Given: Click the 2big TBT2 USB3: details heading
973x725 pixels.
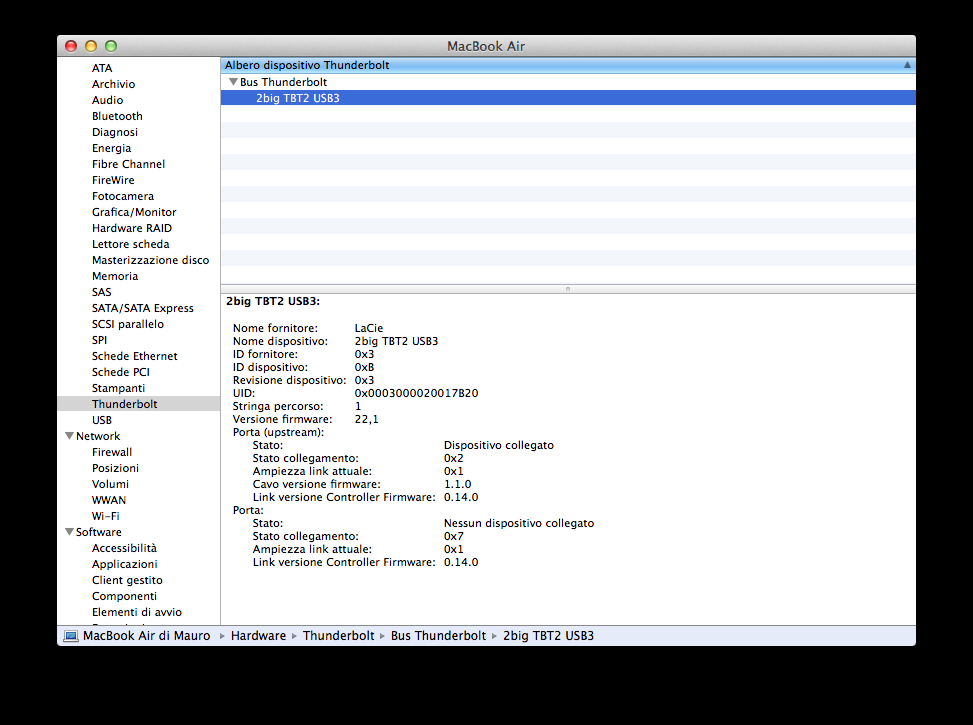Looking at the screenshot, I should pos(273,302).
